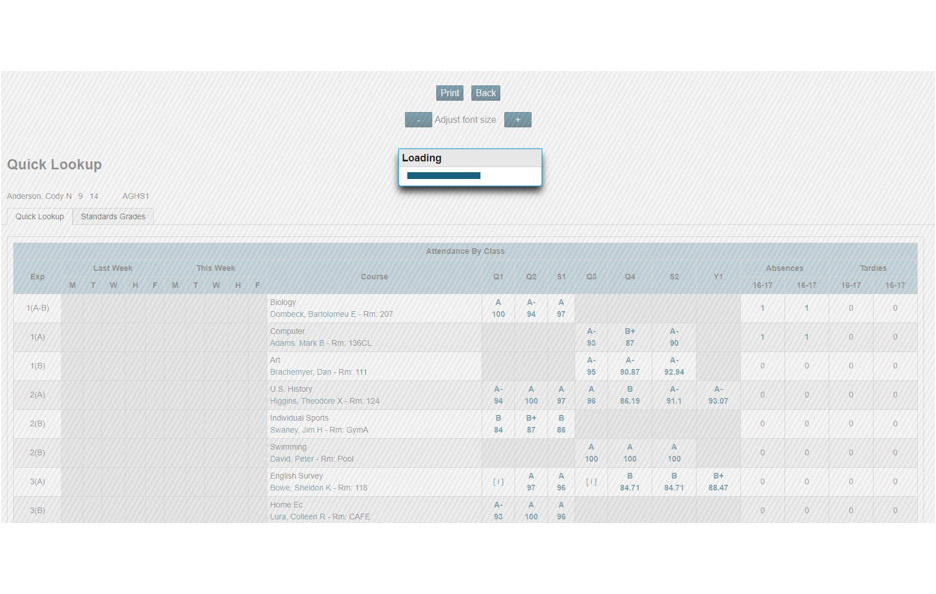The image size is (936, 594).
Task: Open Individual Sports Q2 grade B+ 87
Action: pos(531,424)
